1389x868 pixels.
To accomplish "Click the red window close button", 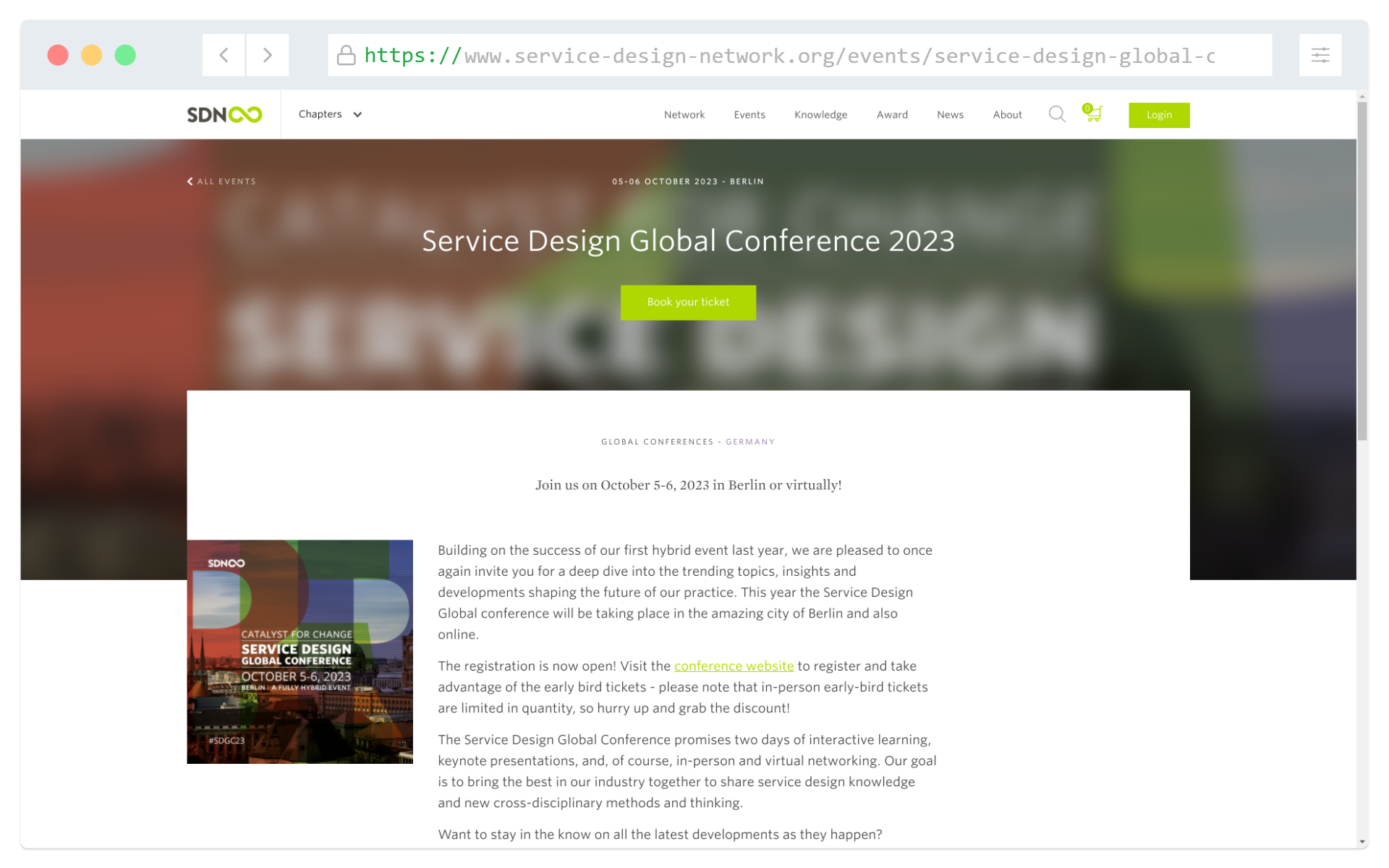I will point(58,55).
